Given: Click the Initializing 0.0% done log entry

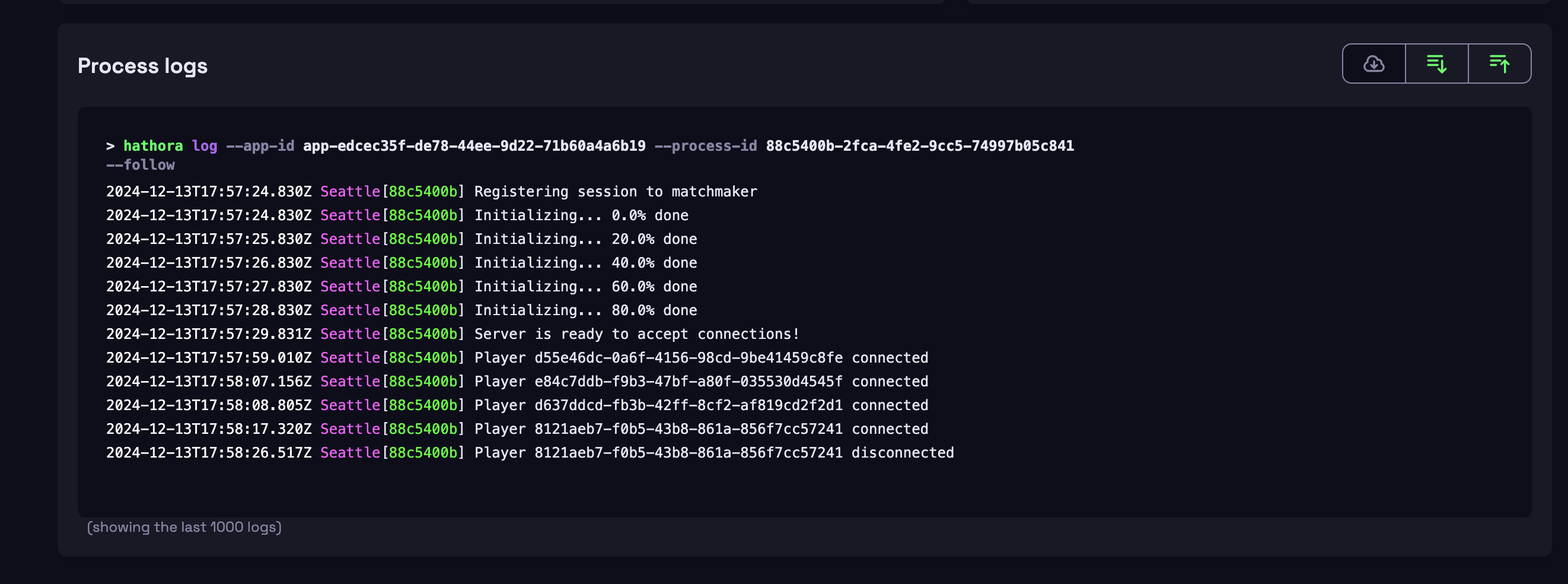Looking at the screenshot, I should coord(397,215).
